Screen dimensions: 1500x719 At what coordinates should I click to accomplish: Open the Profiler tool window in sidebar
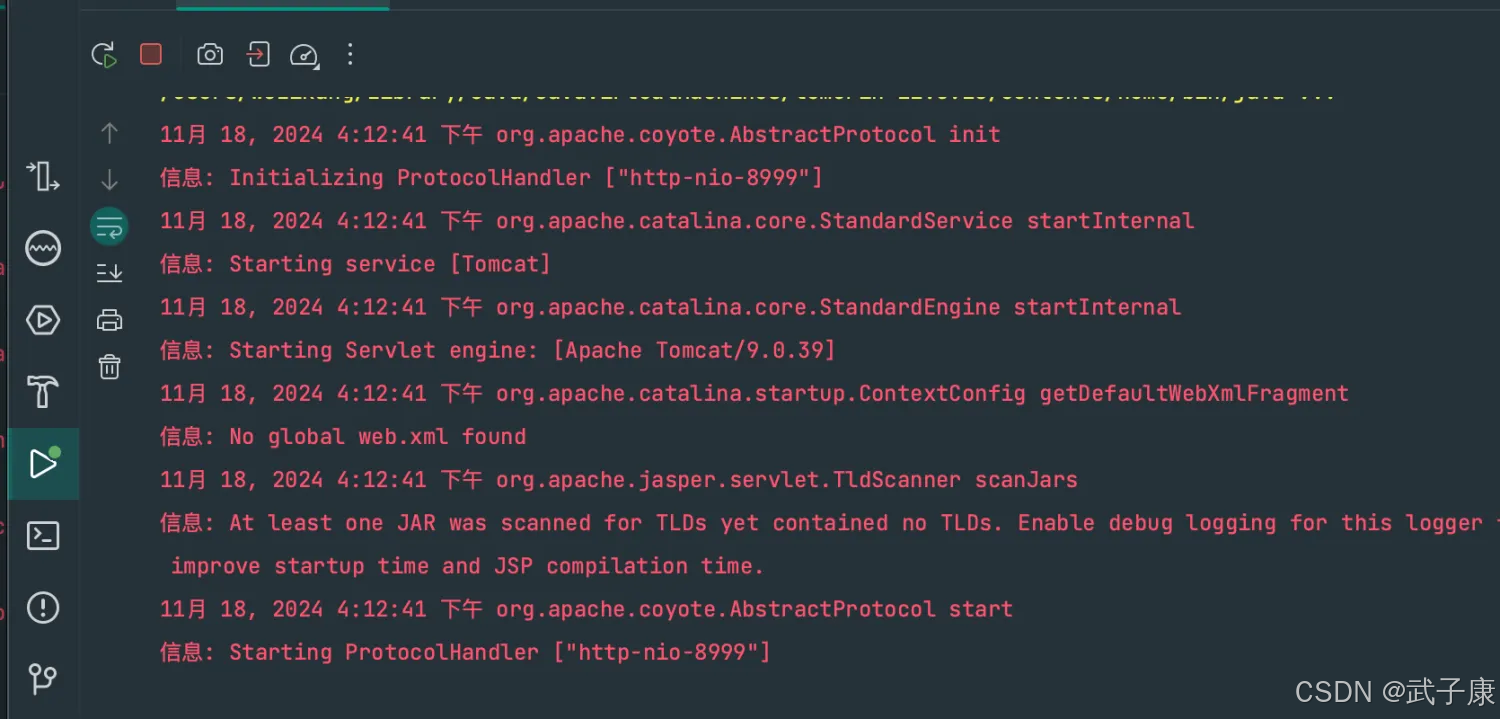point(43,249)
